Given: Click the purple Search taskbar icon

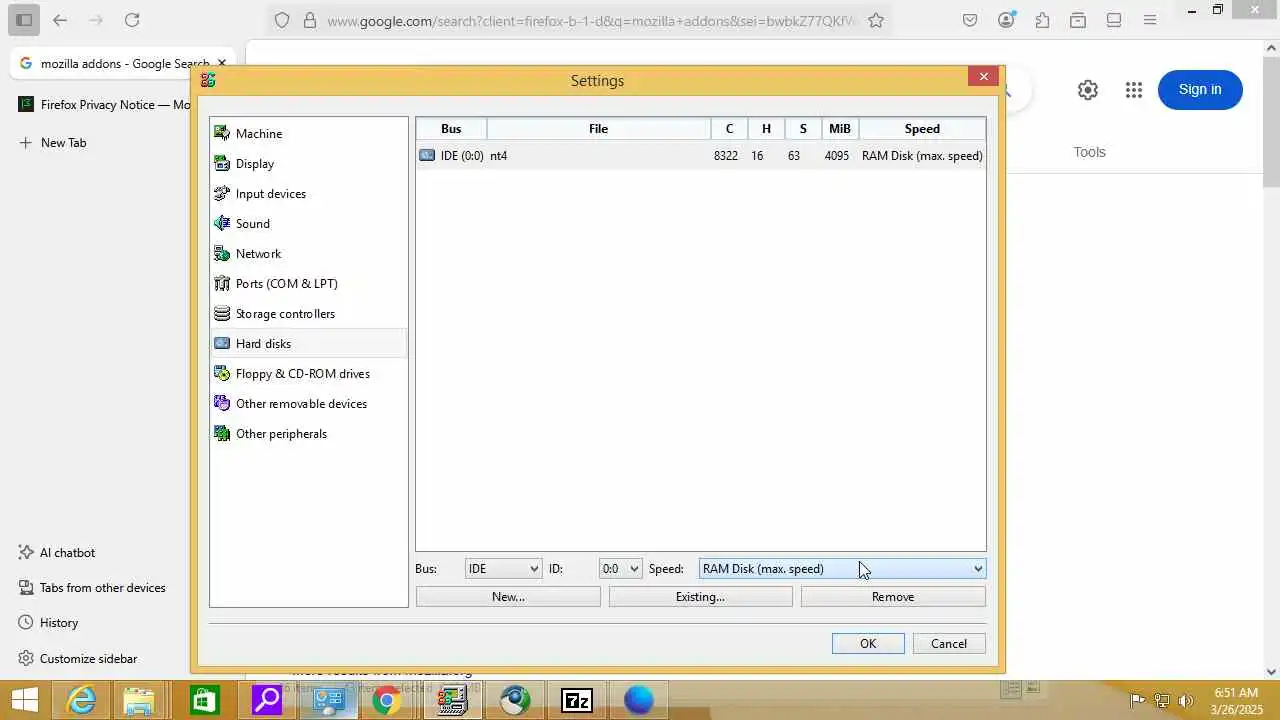Looking at the screenshot, I should tap(266, 700).
